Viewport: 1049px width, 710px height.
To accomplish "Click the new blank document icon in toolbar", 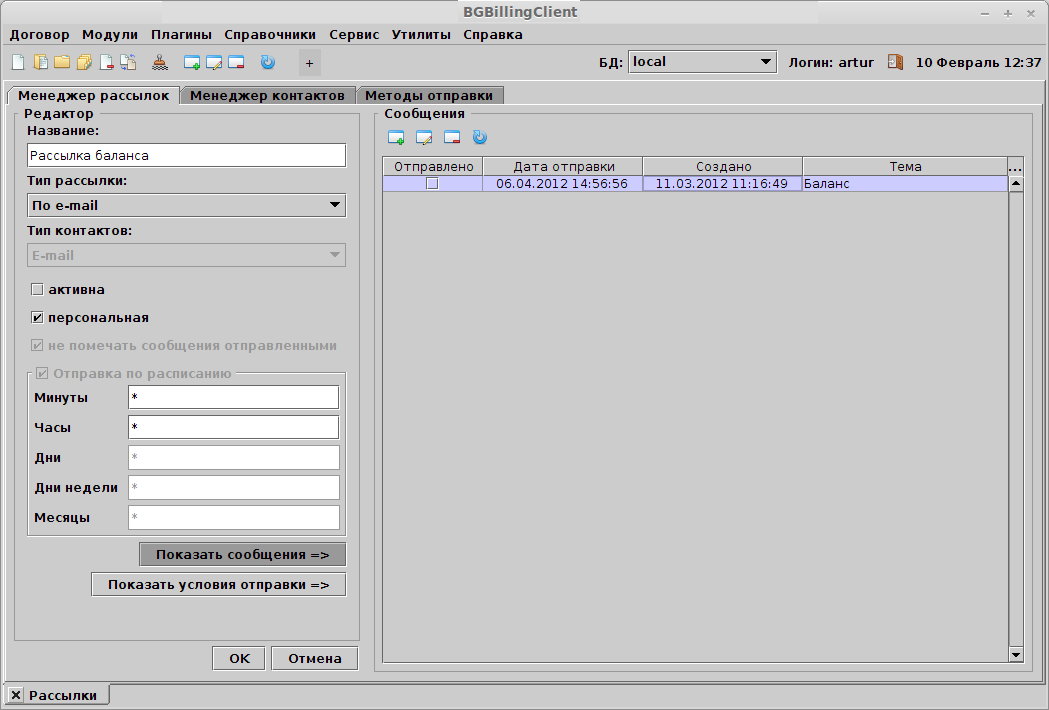I will (17, 62).
